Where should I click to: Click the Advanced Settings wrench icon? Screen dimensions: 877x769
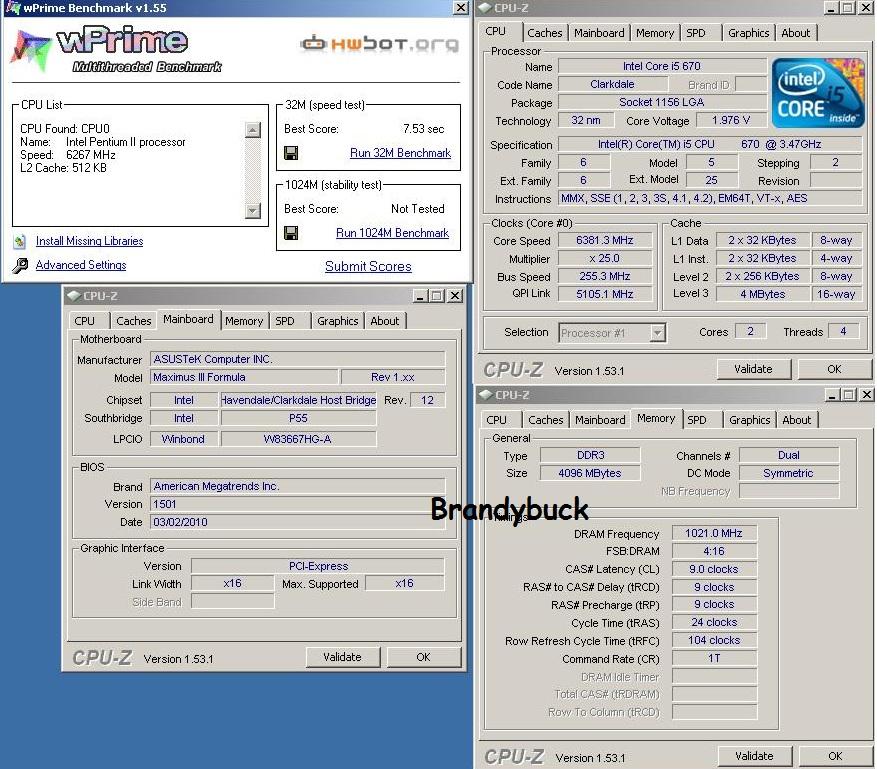(x=20, y=265)
